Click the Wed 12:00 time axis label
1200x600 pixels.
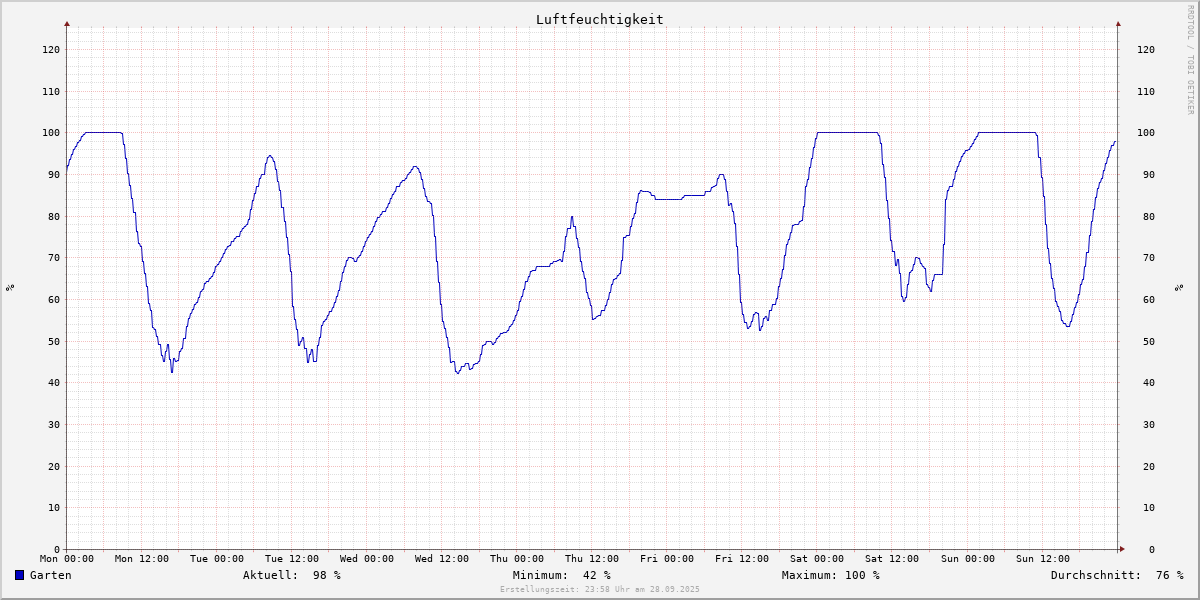[442, 559]
